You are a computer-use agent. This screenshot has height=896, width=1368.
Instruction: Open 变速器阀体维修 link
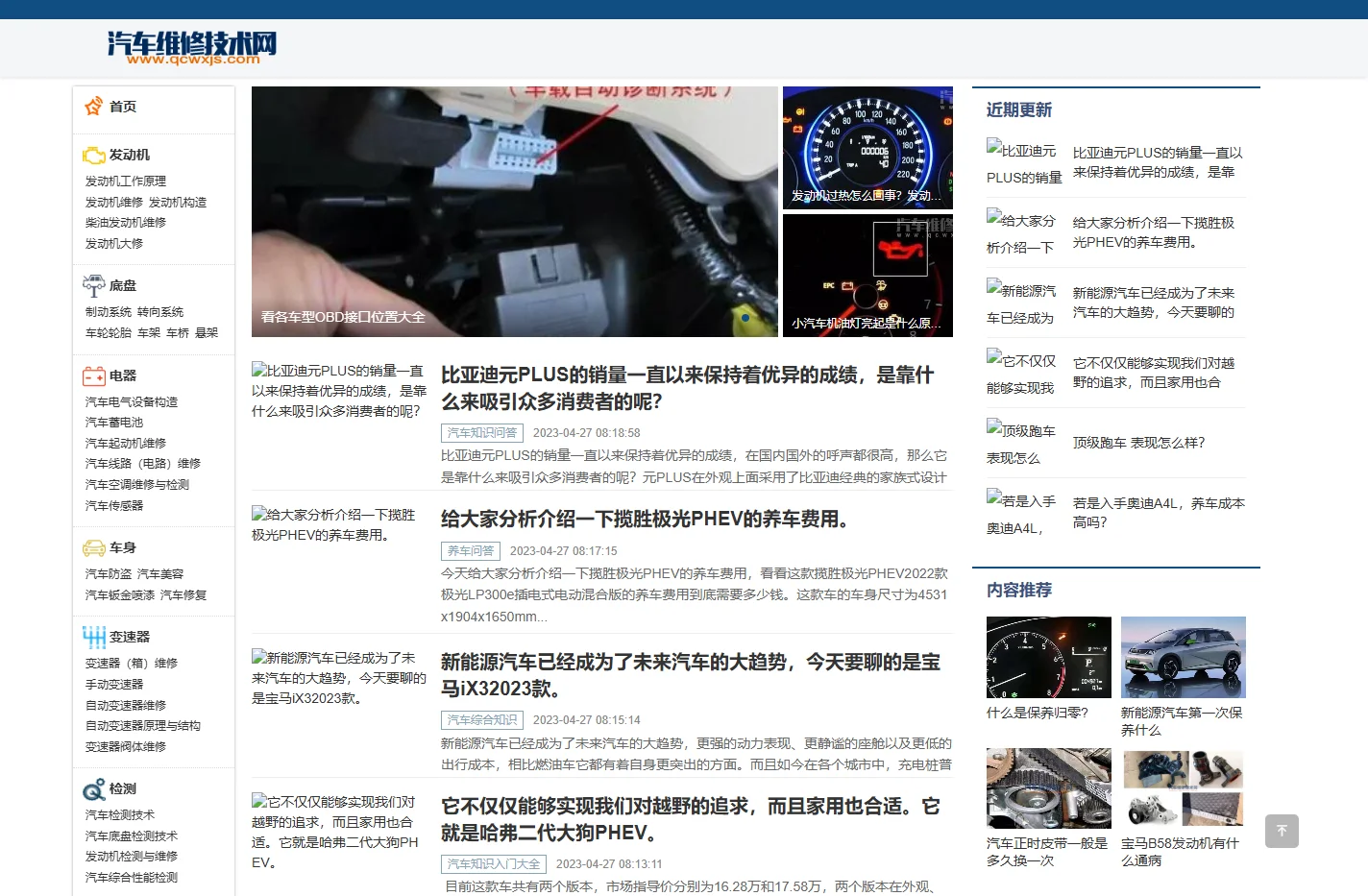(126, 747)
